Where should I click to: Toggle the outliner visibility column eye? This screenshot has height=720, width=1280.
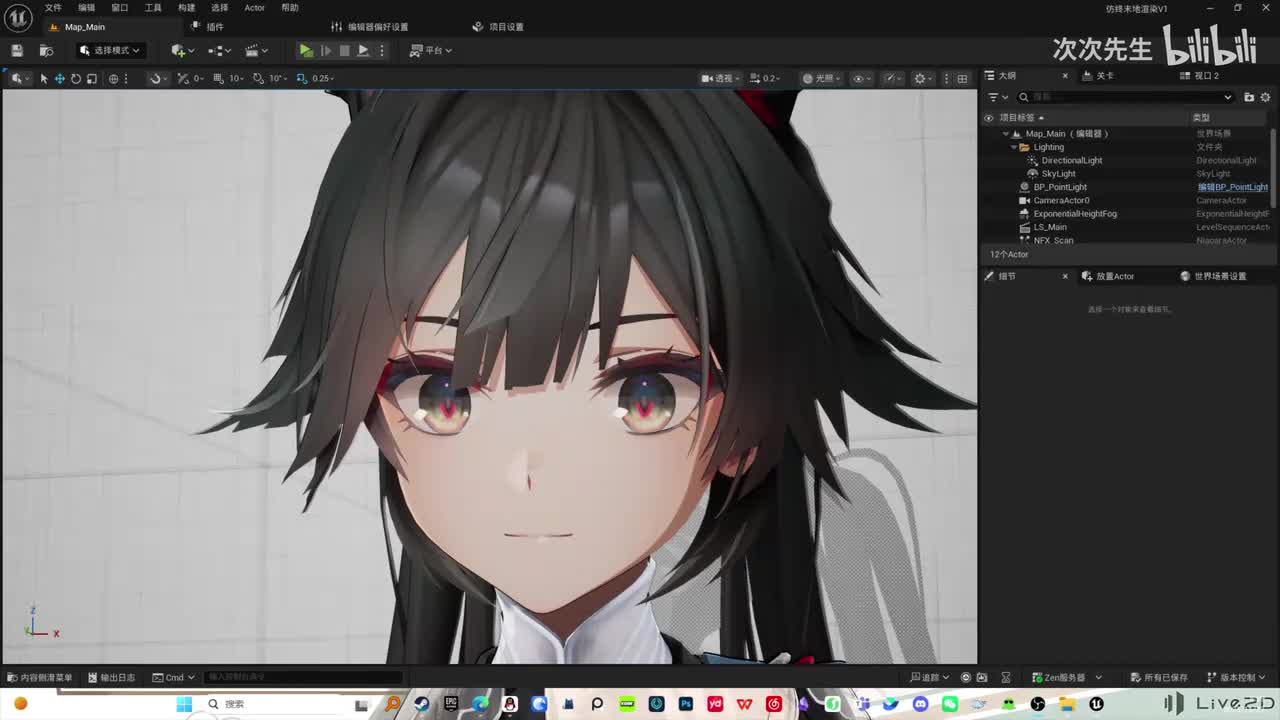click(x=988, y=118)
